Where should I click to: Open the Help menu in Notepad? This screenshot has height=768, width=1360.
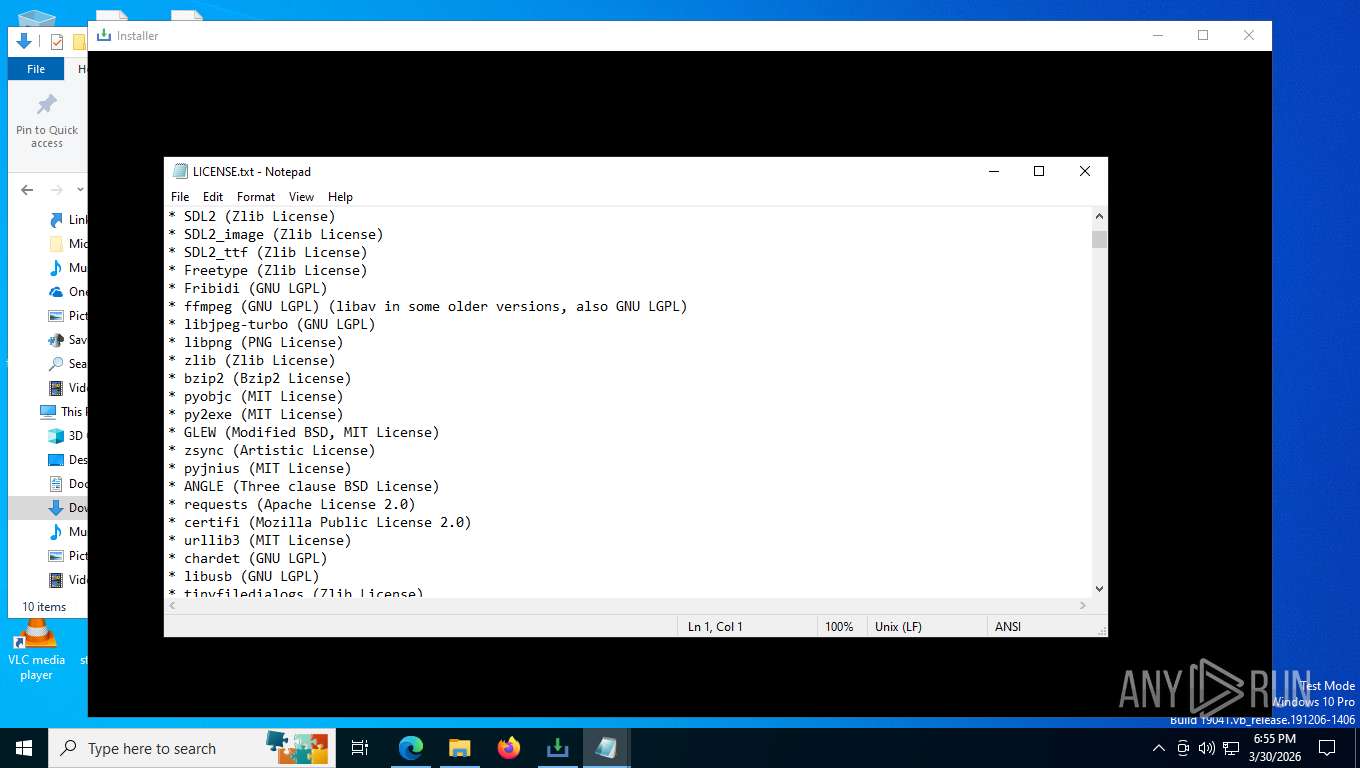340,197
